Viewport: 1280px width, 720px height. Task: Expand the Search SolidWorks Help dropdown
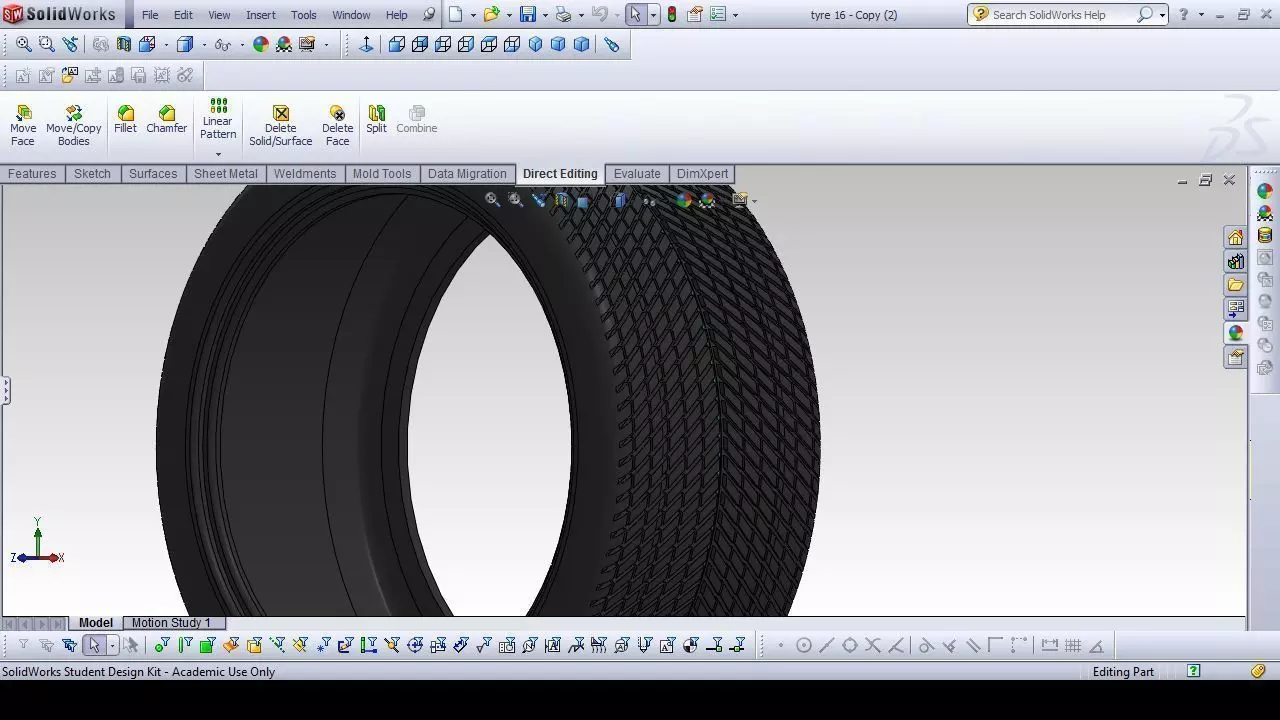(x=1162, y=15)
